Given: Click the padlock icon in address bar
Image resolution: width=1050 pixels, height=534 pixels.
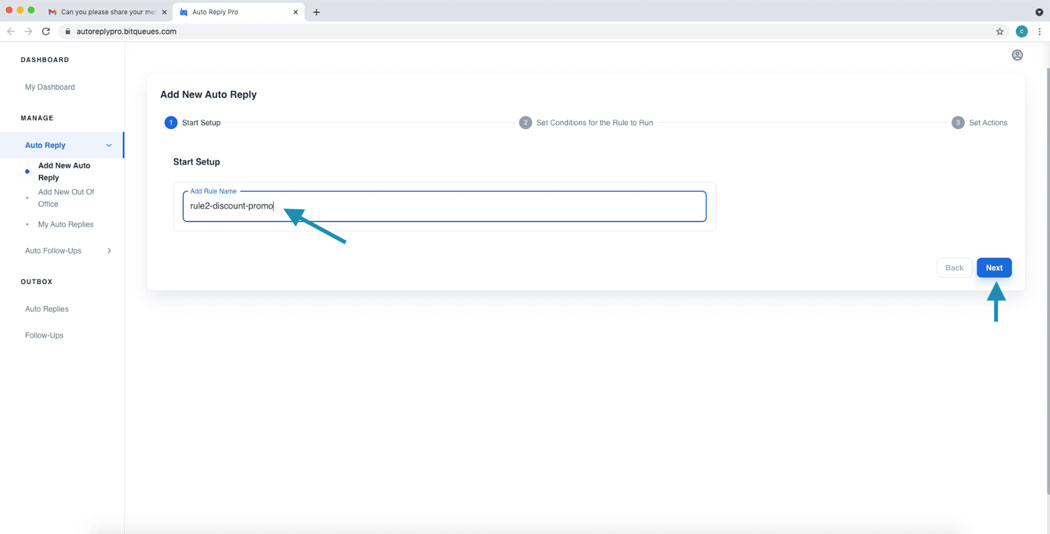Looking at the screenshot, I should pyautogui.click(x=68, y=31).
